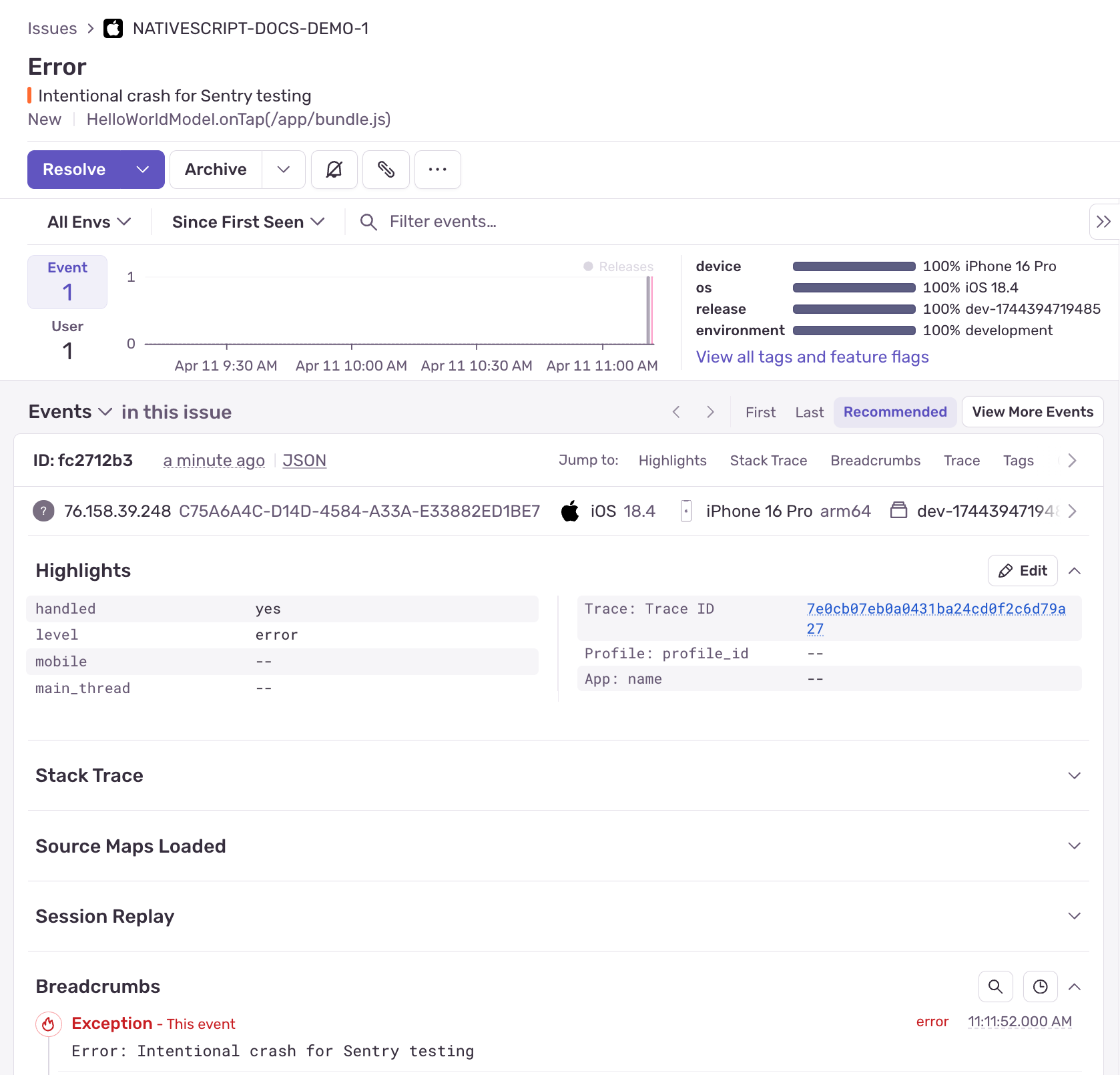Image resolution: width=1120 pixels, height=1075 pixels.
Task: Click the Resolve button
Action: [74, 170]
